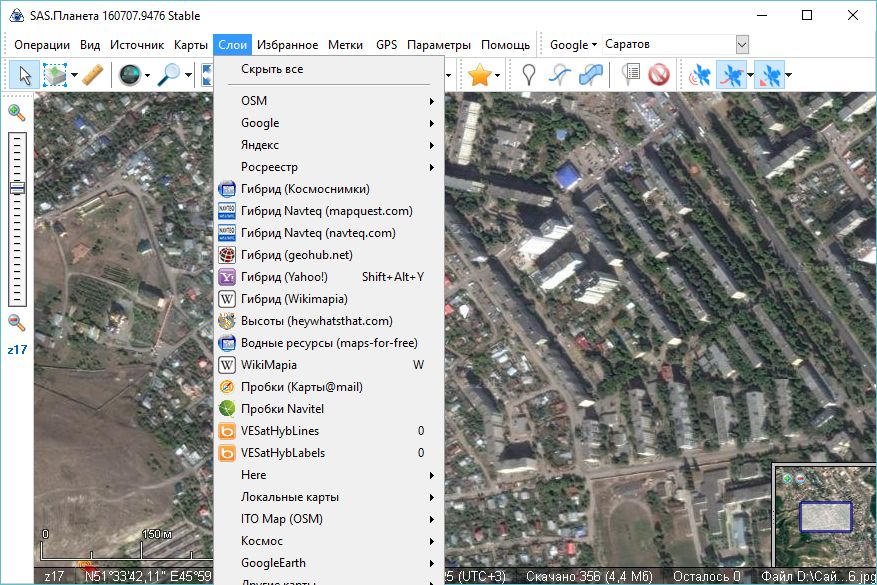The width and height of the screenshot is (877, 585).
Task: Enable Гибрид (Wikimapia) layer
Action: [x=329, y=299]
